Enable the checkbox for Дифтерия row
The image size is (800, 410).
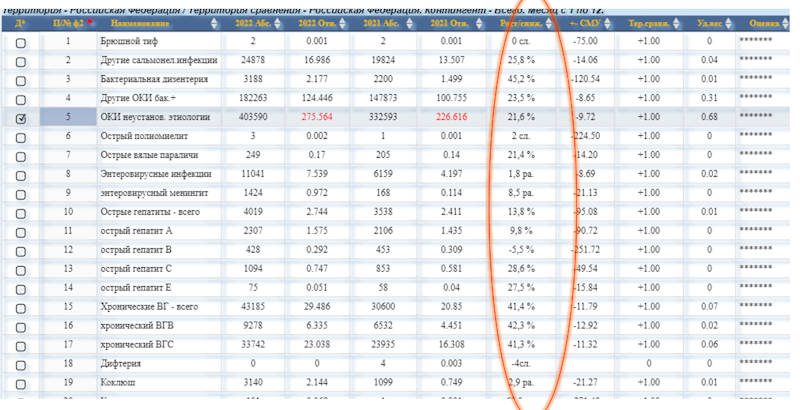coord(21,364)
